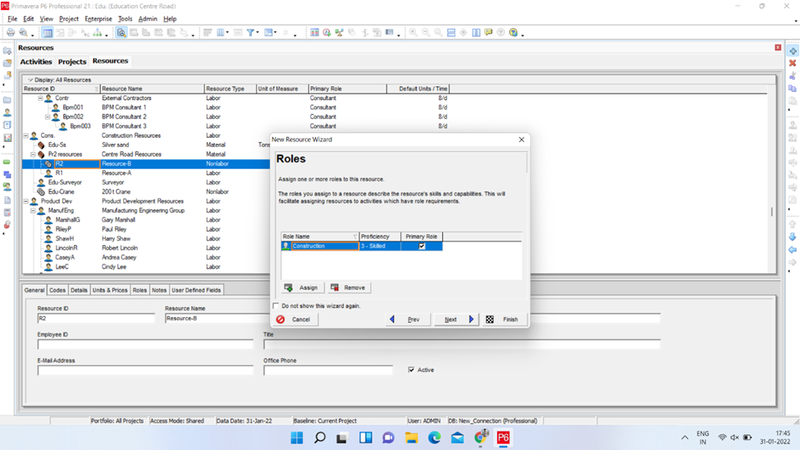Click the Office Phone input field
The image size is (800, 450).
(328, 370)
